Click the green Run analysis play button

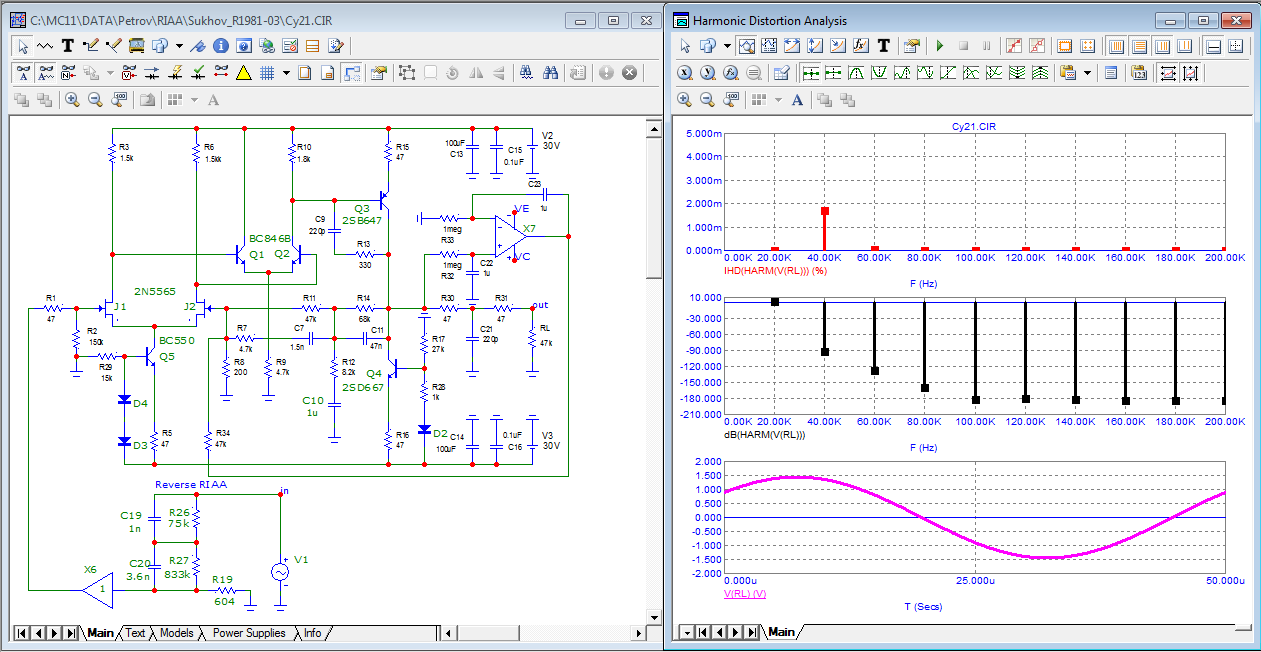939,46
